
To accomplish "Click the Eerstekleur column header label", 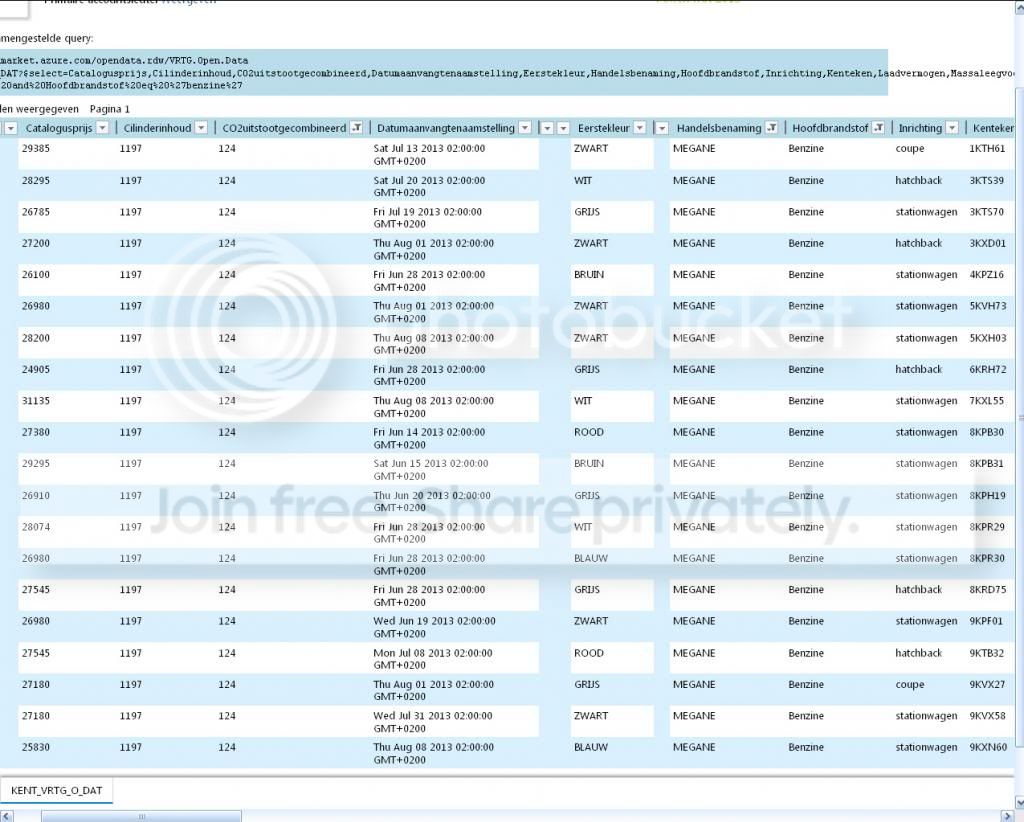I will [603, 128].
